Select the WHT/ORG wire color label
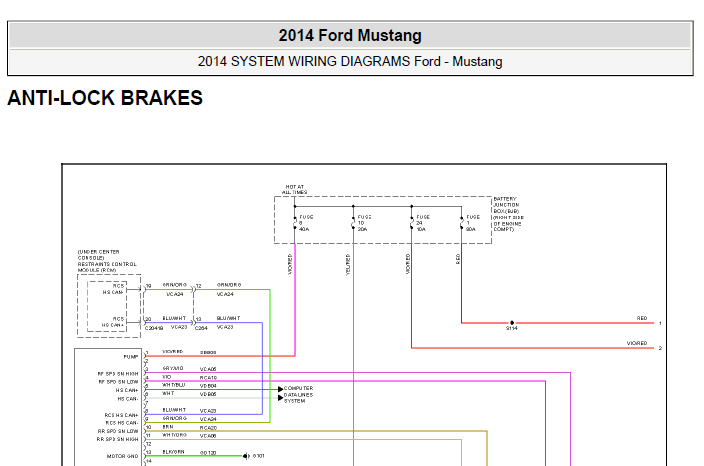The height and width of the screenshot is (466, 704). coord(174,435)
